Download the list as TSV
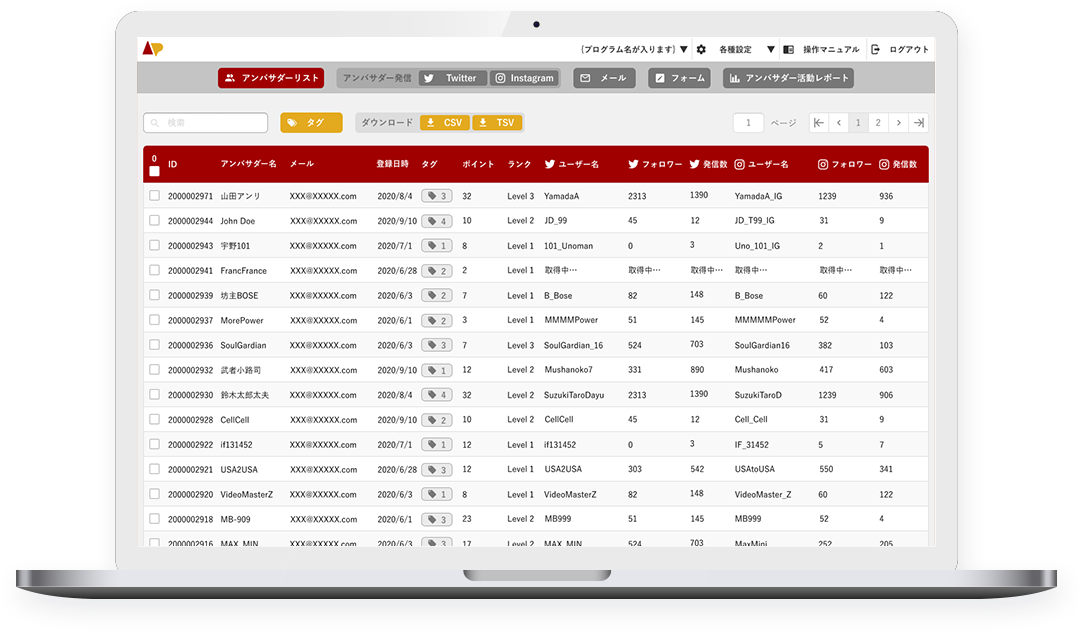 coord(497,123)
